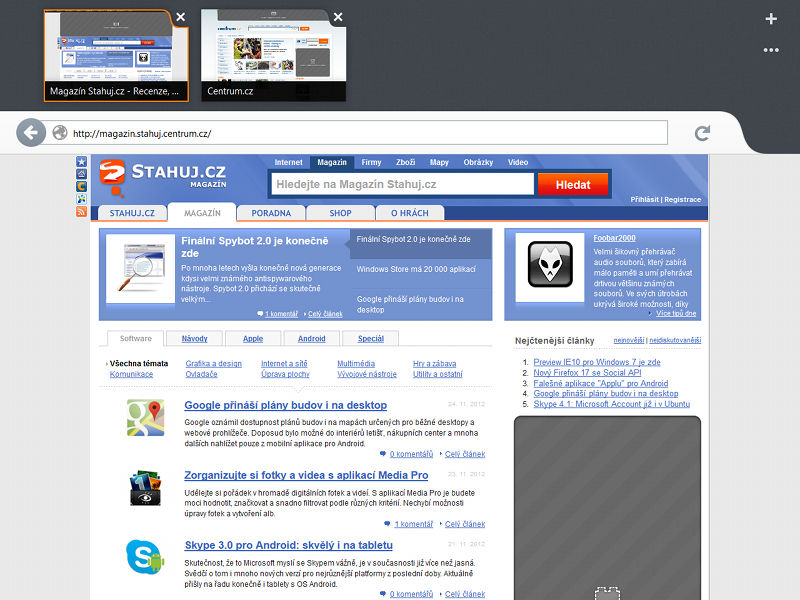Filter by Komunikace topic

(131, 374)
